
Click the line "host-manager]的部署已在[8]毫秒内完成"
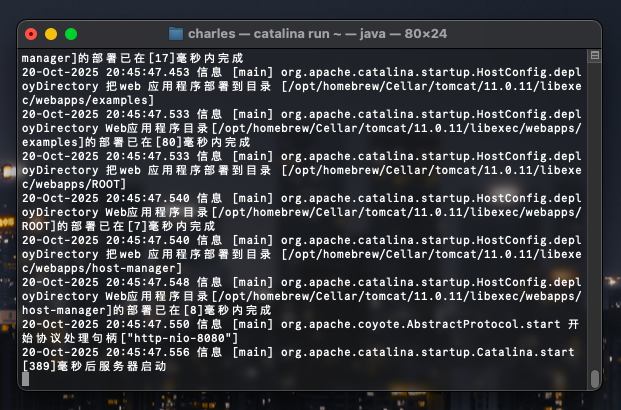click(x=147, y=310)
